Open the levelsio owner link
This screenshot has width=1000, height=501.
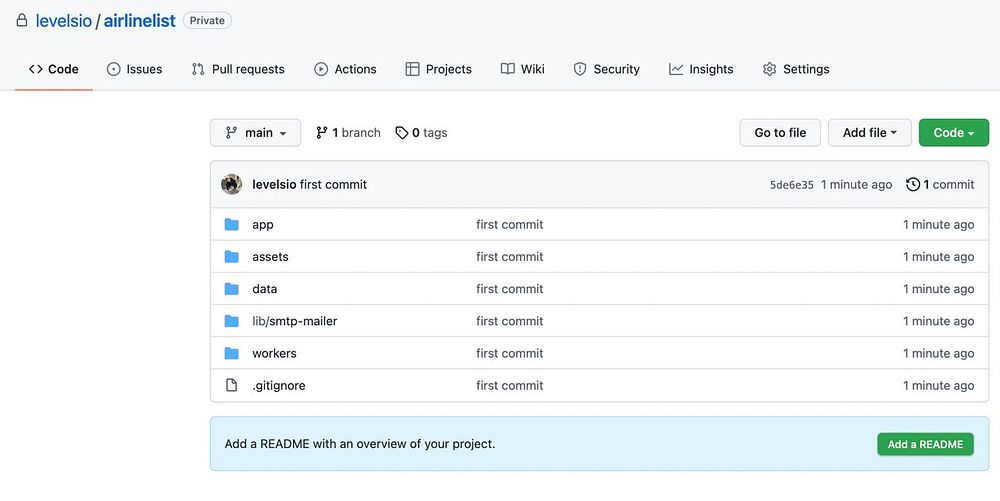click(x=64, y=20)
